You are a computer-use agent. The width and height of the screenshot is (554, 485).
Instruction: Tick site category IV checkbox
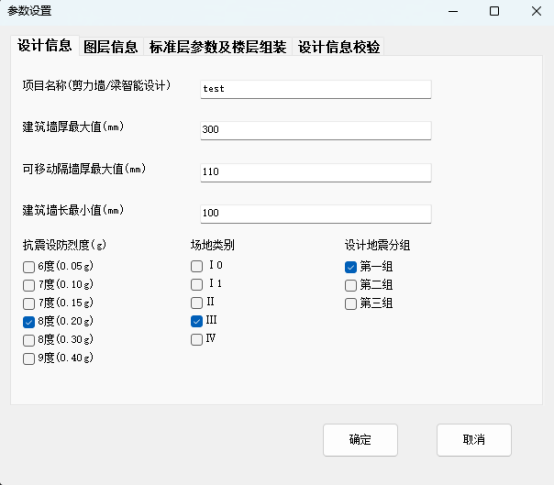pyautogui.click(x=196, y=339)
